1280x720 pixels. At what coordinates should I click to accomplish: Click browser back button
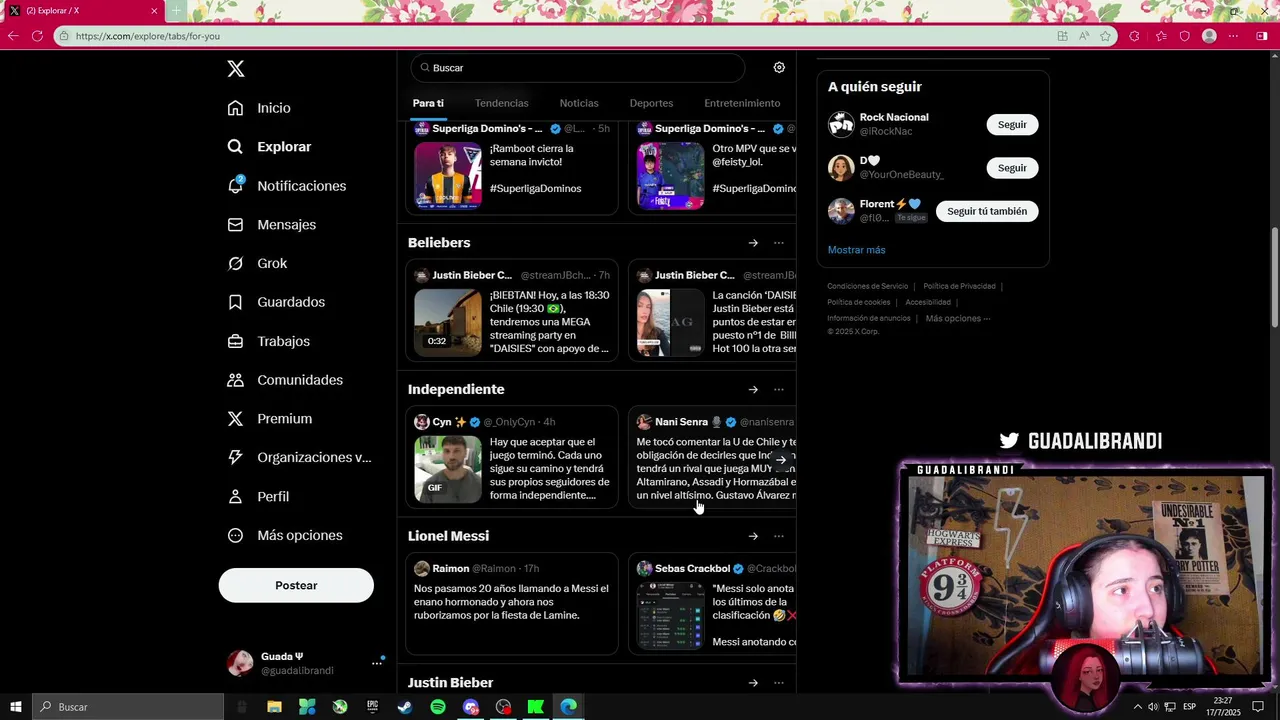tap(13, 36)
